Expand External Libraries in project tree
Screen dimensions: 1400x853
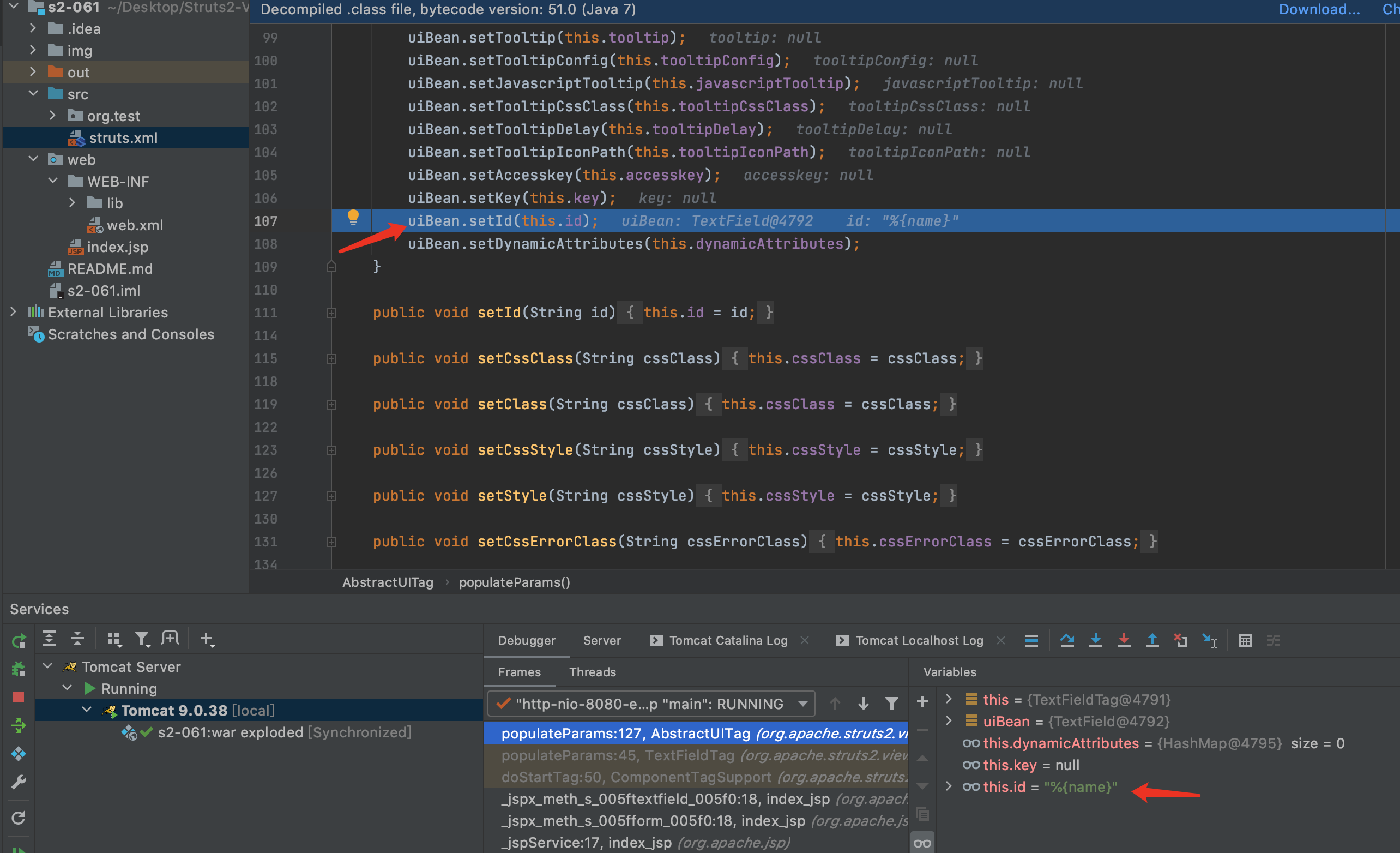coord(13,311)
